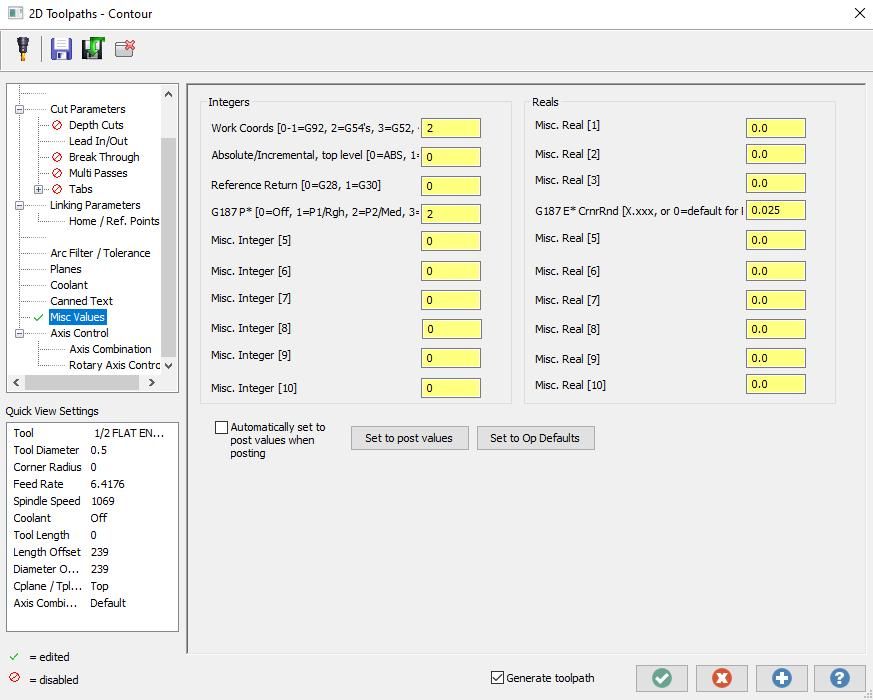
Task: Click the Misc. Real [1] field
Action: click(776, 128)
